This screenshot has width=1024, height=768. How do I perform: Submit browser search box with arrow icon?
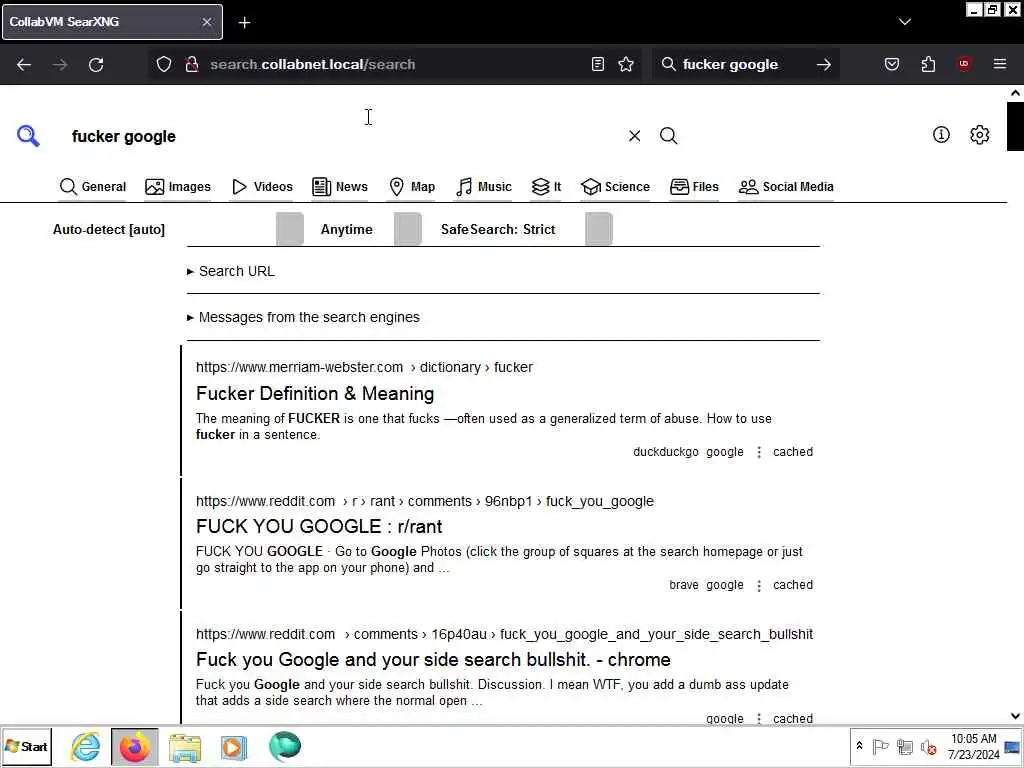pyautogui.click(x=824, y=64)
